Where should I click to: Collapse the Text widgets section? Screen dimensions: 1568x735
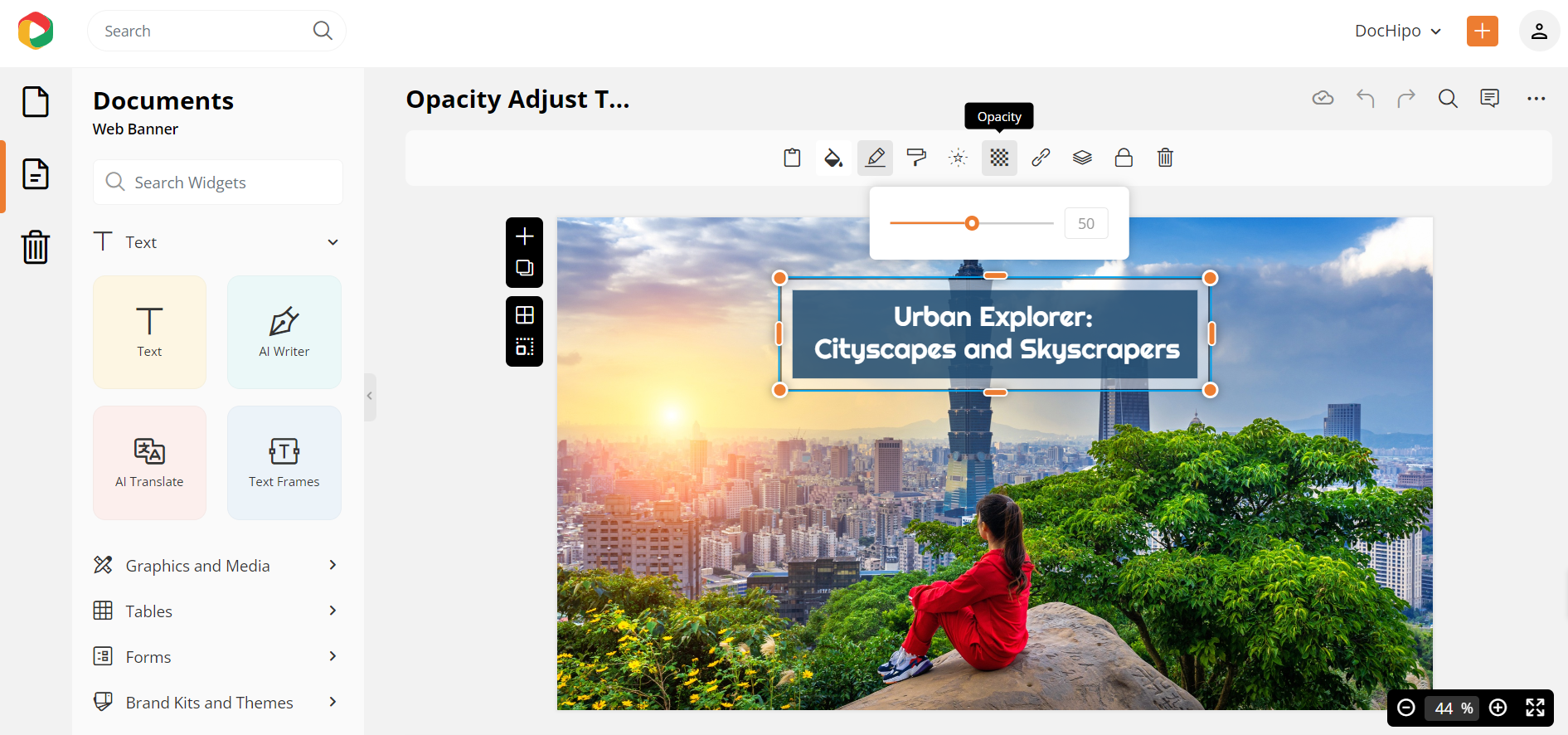click(x=333, y=242)
